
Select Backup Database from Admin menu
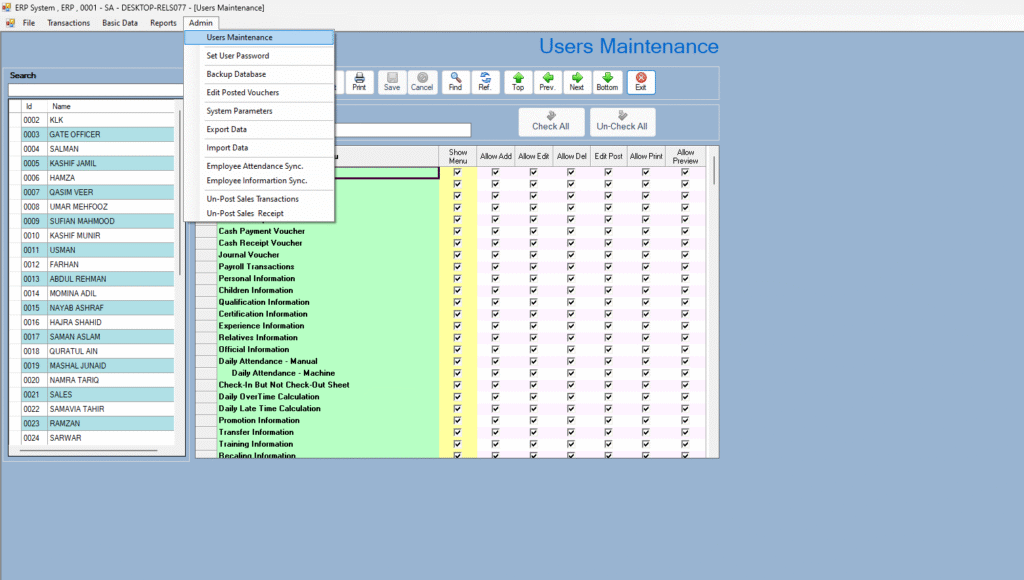click(236, 74)
